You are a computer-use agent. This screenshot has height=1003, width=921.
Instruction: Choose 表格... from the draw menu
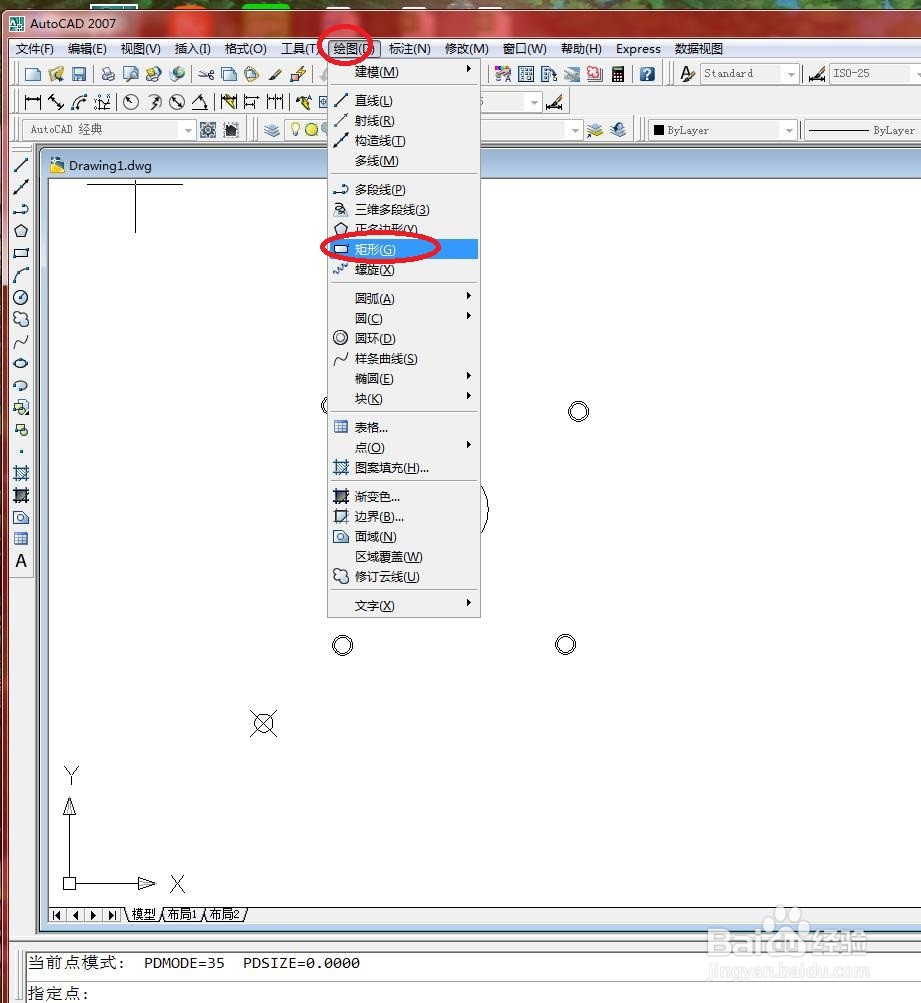pyautogui.click(x=404, y=427)
